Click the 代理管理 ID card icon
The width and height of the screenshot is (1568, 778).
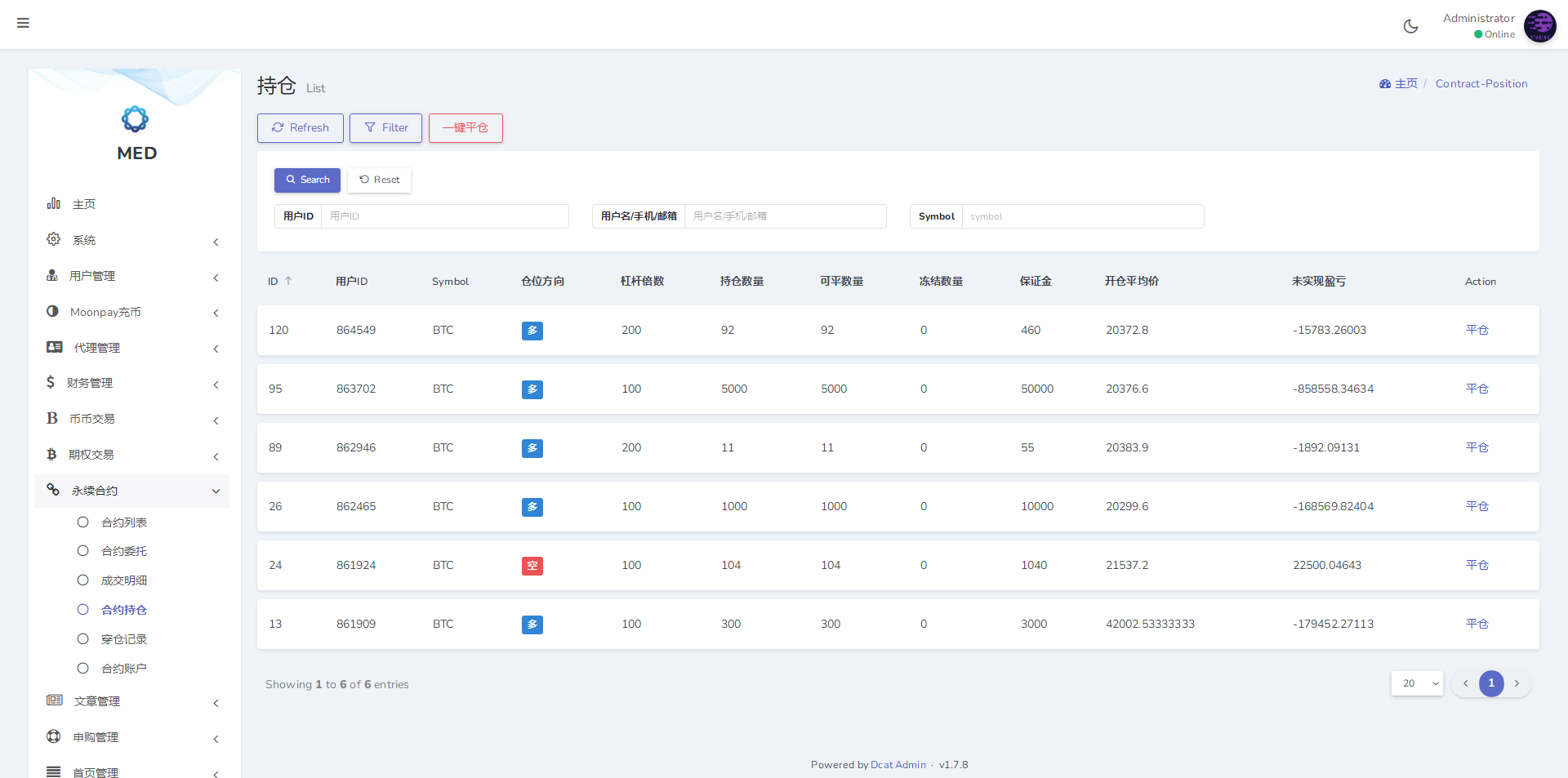(55, 347)
